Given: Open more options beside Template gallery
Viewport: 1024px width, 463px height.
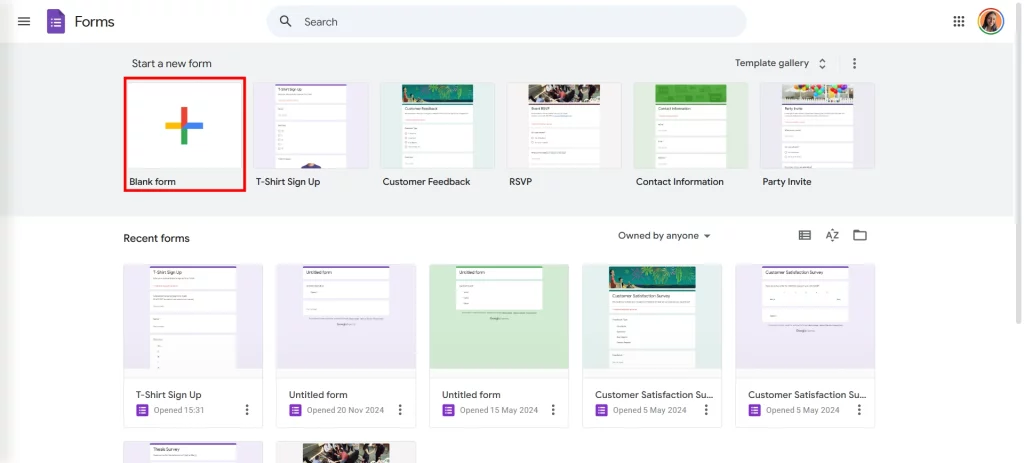Looking at the screenshot, I should tap(854, 63).
